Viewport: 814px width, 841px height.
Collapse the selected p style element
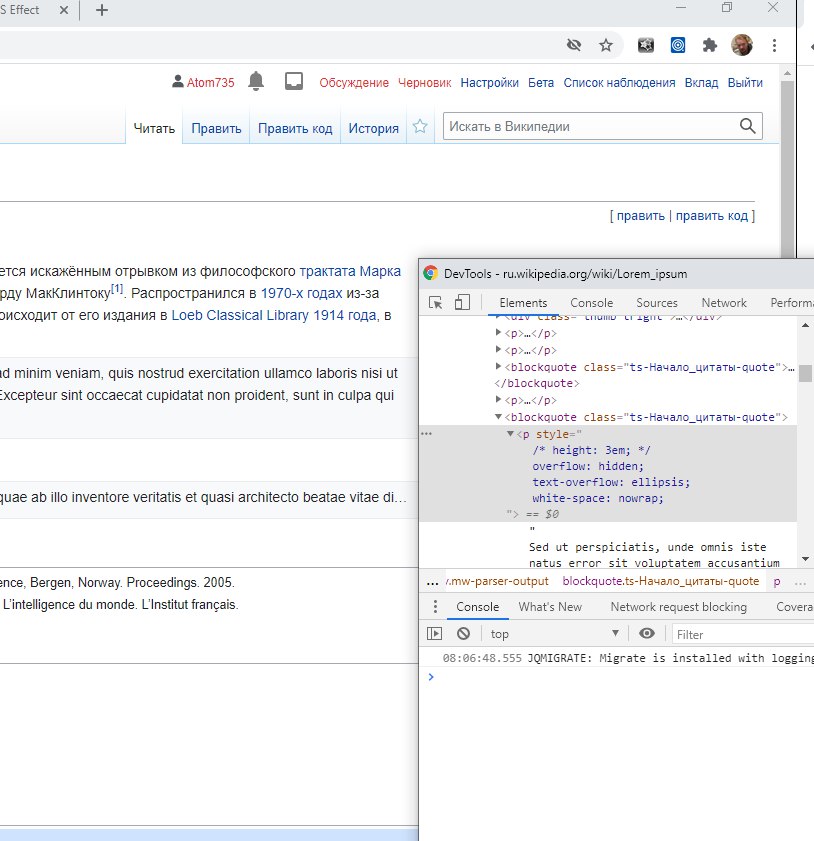pos(511,434)
